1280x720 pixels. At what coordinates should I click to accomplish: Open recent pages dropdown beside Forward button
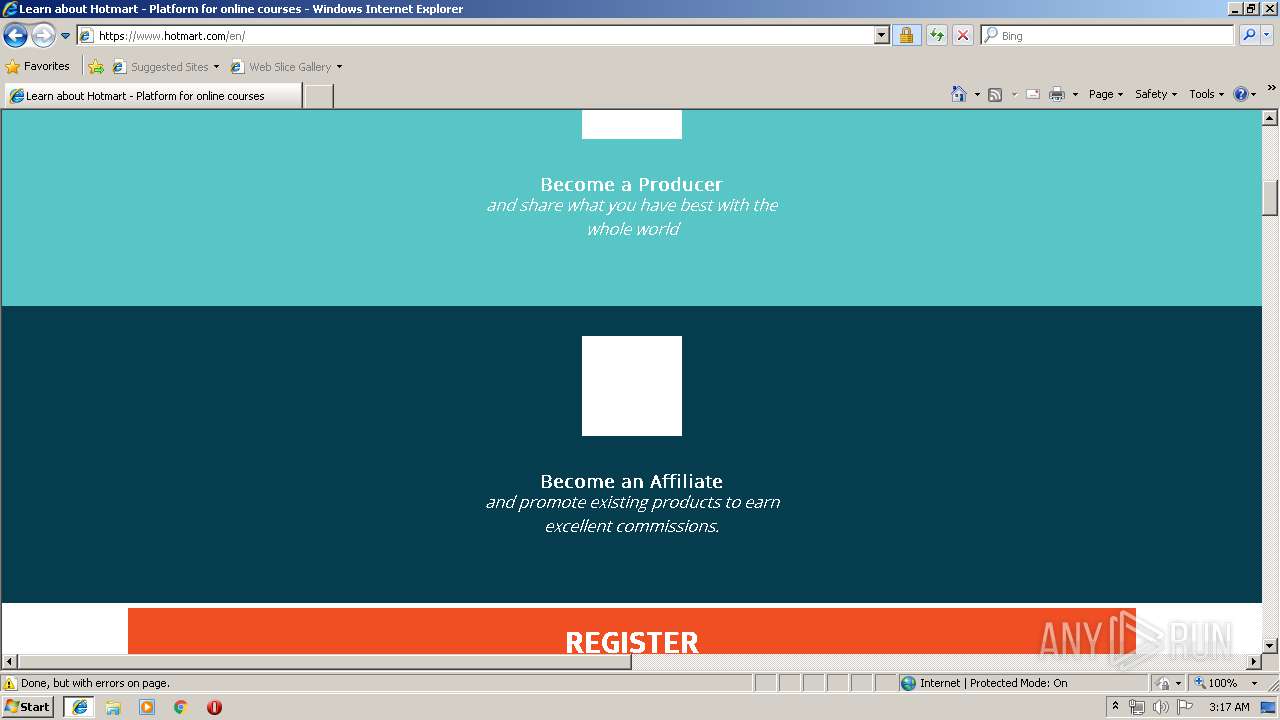pyautogui.click(x=65, y=36)
